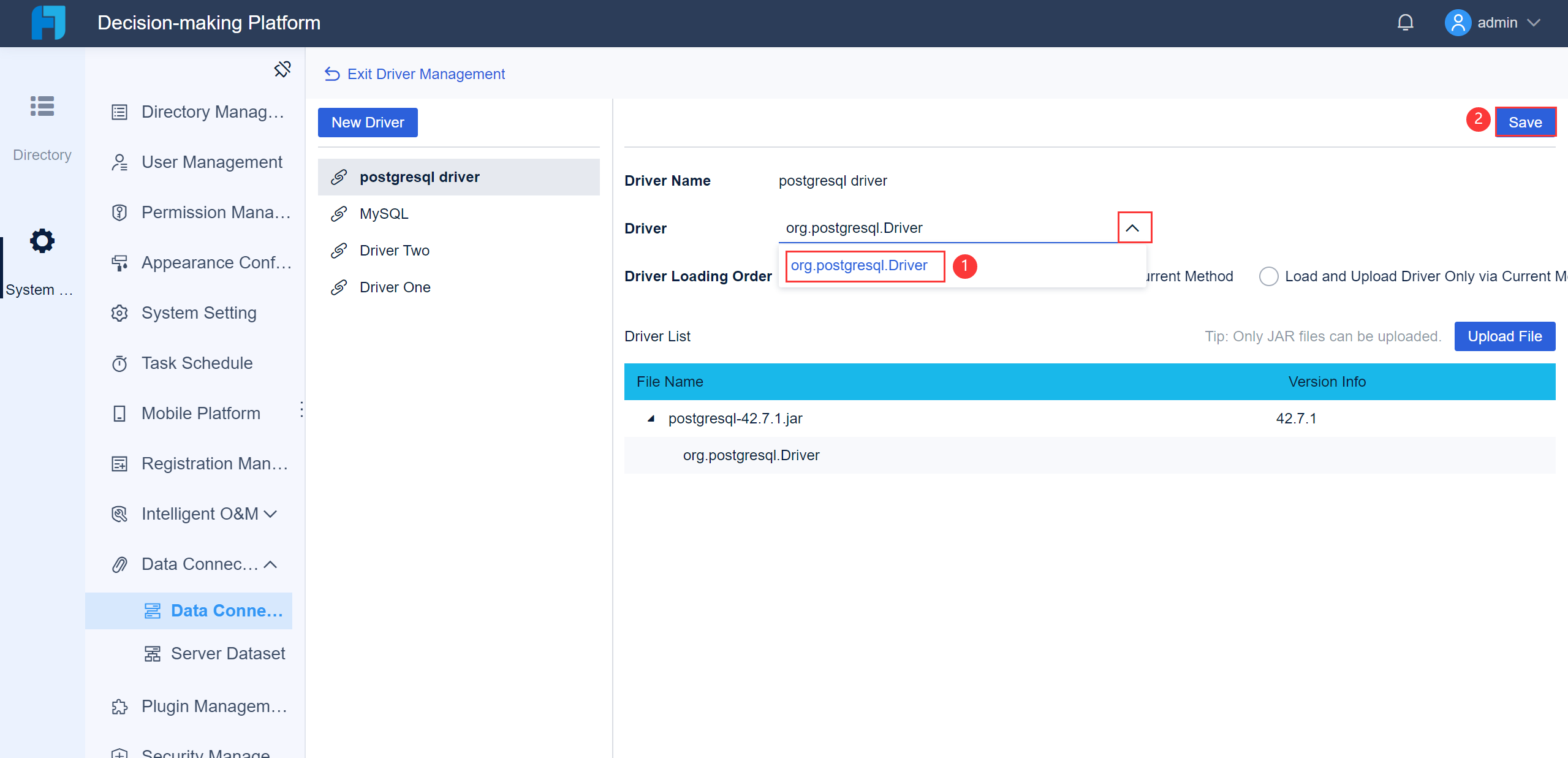Click the Save button
The image size is (1568, 758).
[1525, 121]
